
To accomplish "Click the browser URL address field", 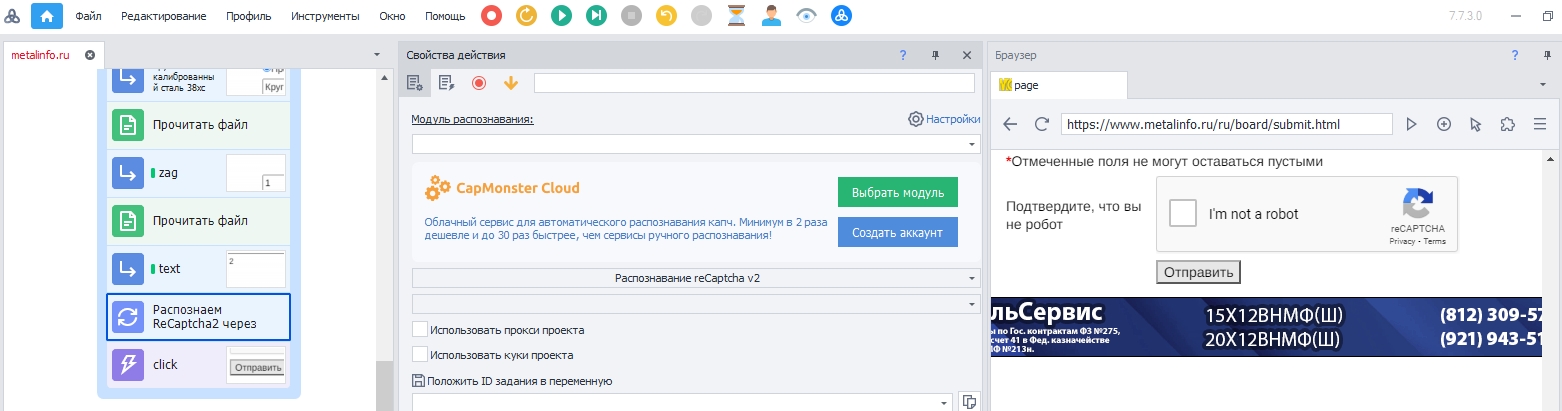I will tap(1226, 124).
